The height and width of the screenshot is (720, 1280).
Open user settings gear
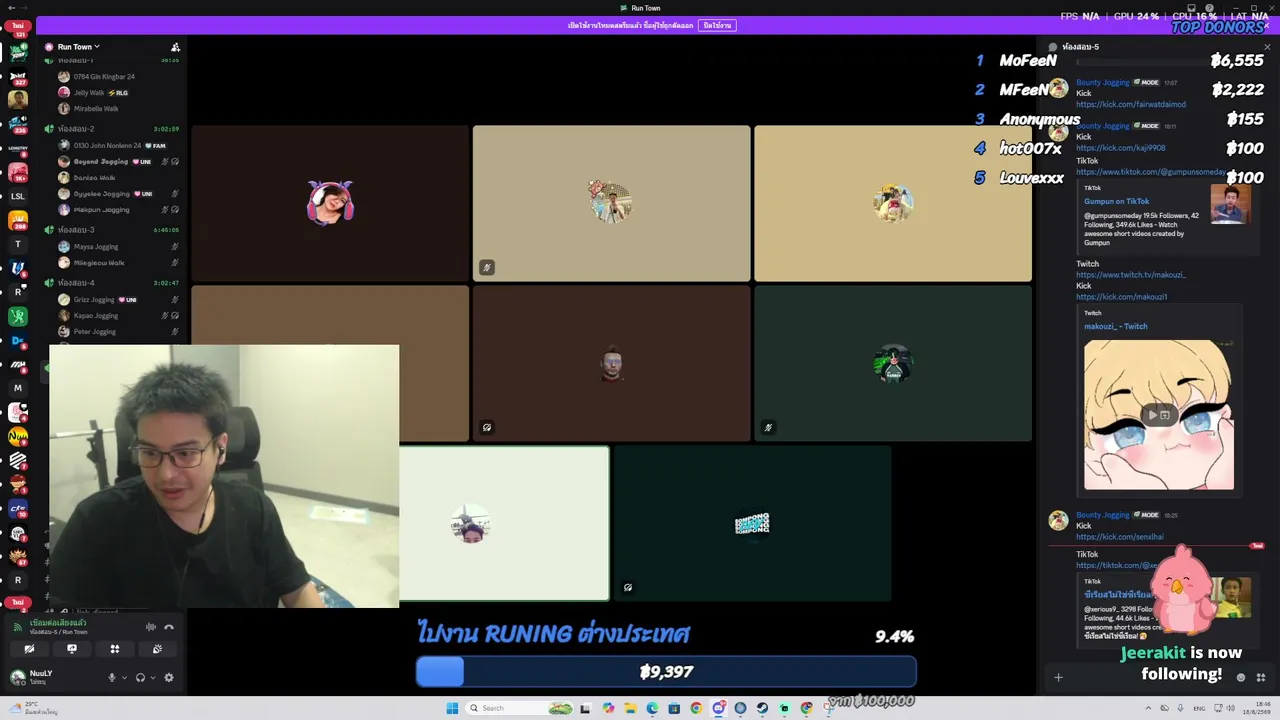[169, 677]
